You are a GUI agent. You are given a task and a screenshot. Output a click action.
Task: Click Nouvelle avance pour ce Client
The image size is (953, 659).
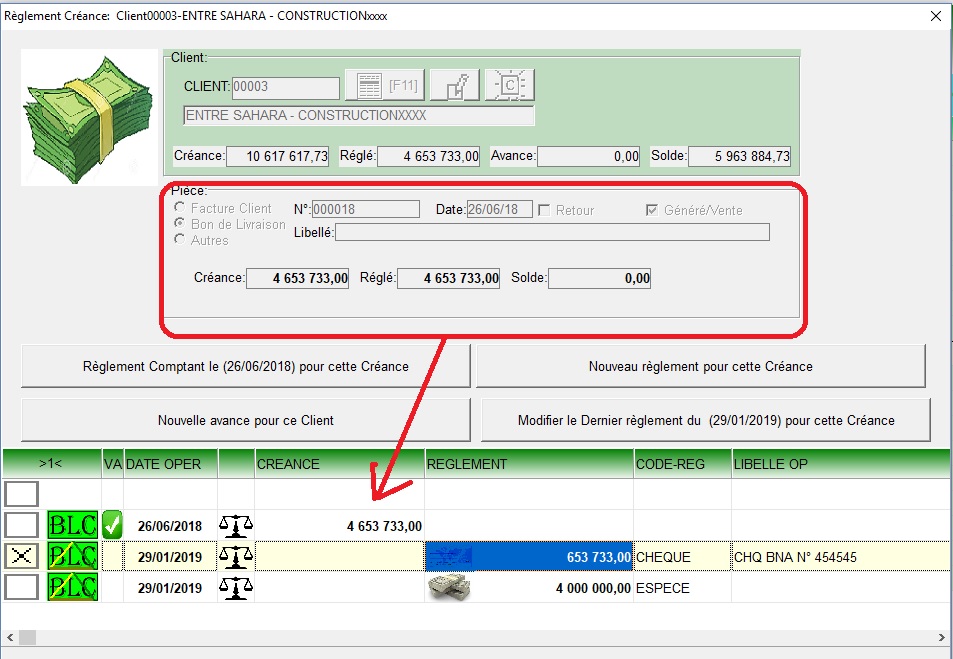(246, 420)
